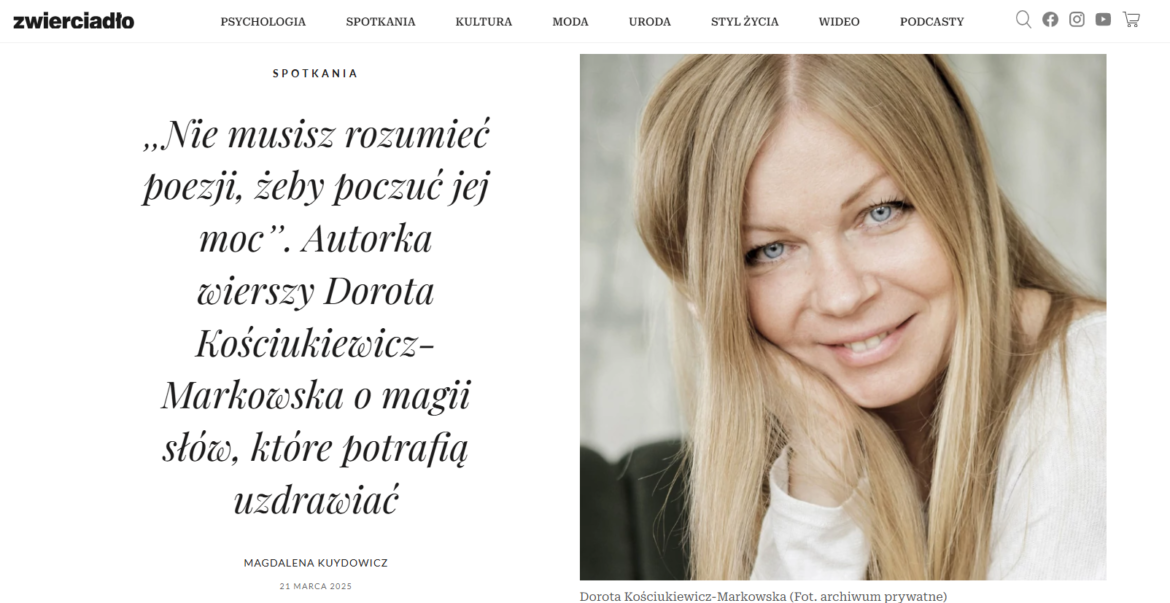Click the Spotkania category label above headline

tap(315, 73)
